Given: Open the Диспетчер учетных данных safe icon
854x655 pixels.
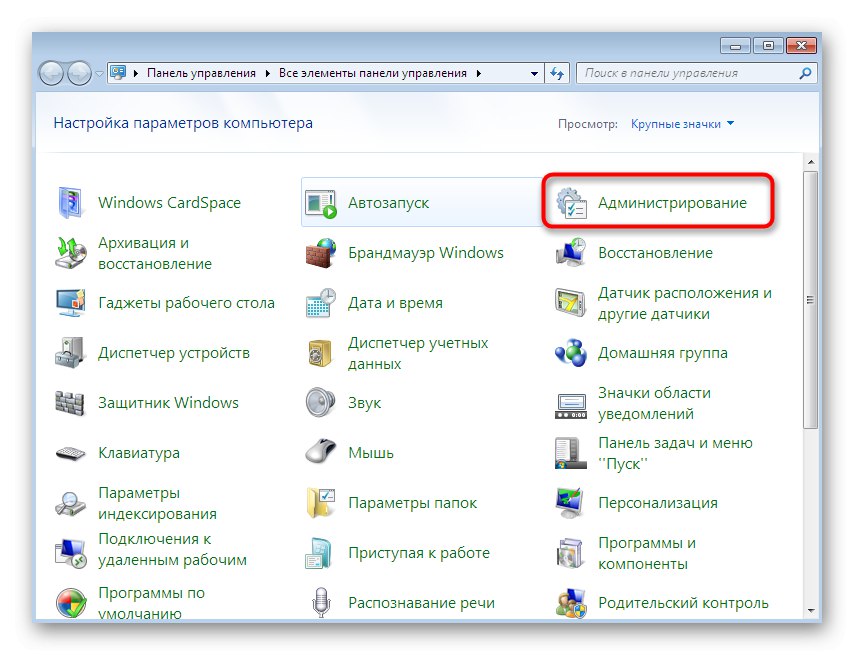Looking at the screenshot, I should (x=320, y=353).
